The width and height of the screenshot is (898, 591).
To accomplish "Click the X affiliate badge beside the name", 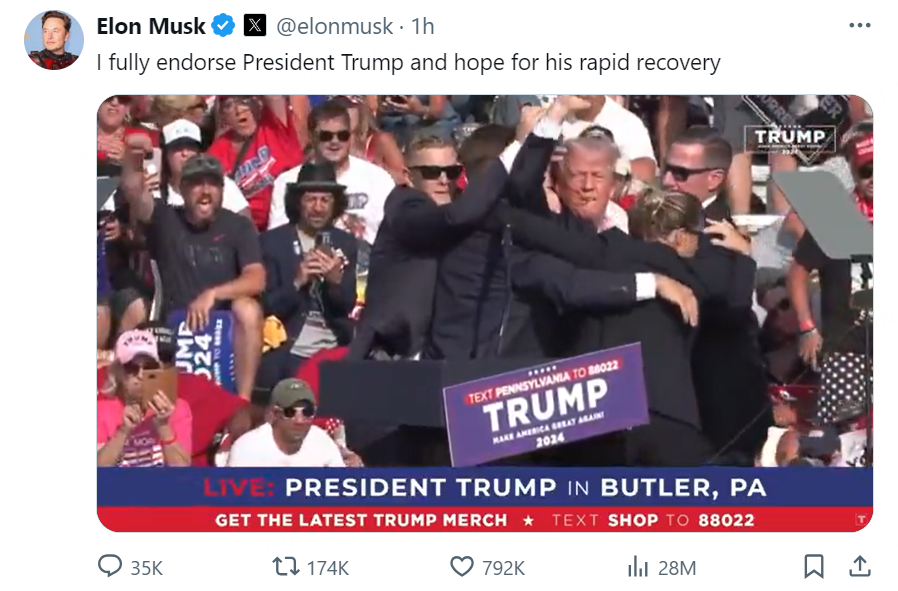I will (255, 26).
